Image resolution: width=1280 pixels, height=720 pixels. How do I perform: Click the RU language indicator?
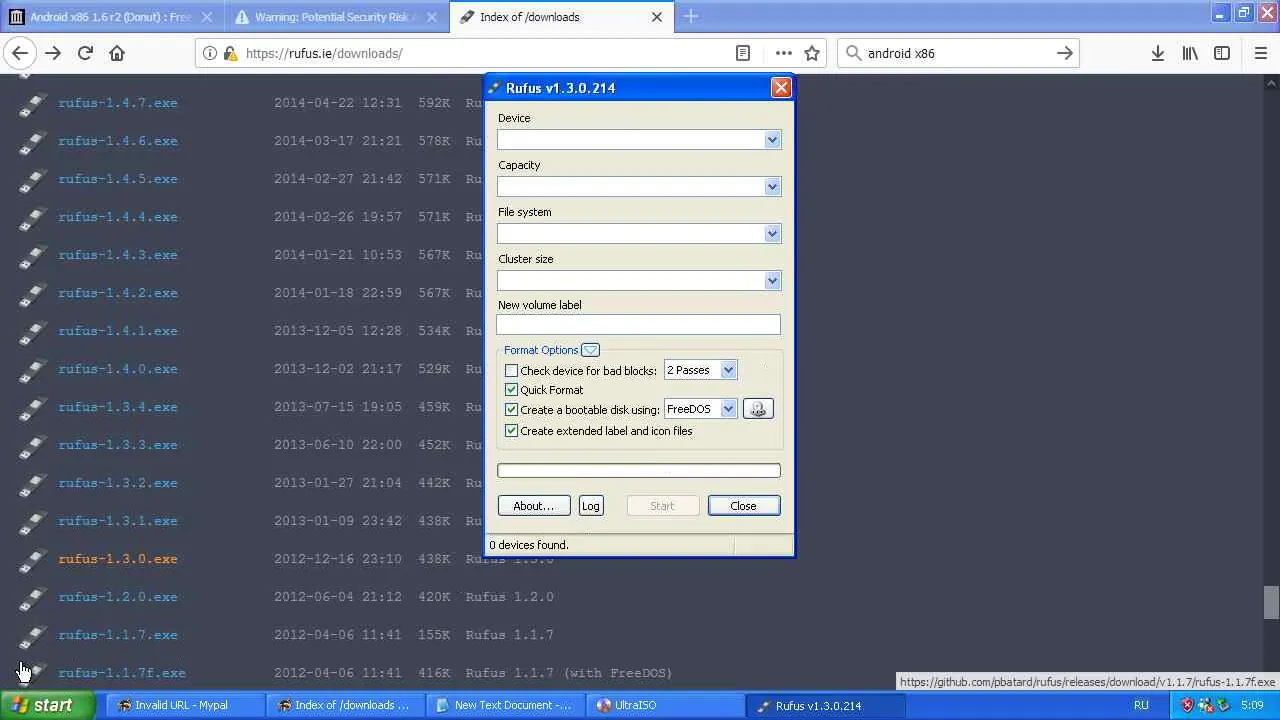click(1141, 705)
